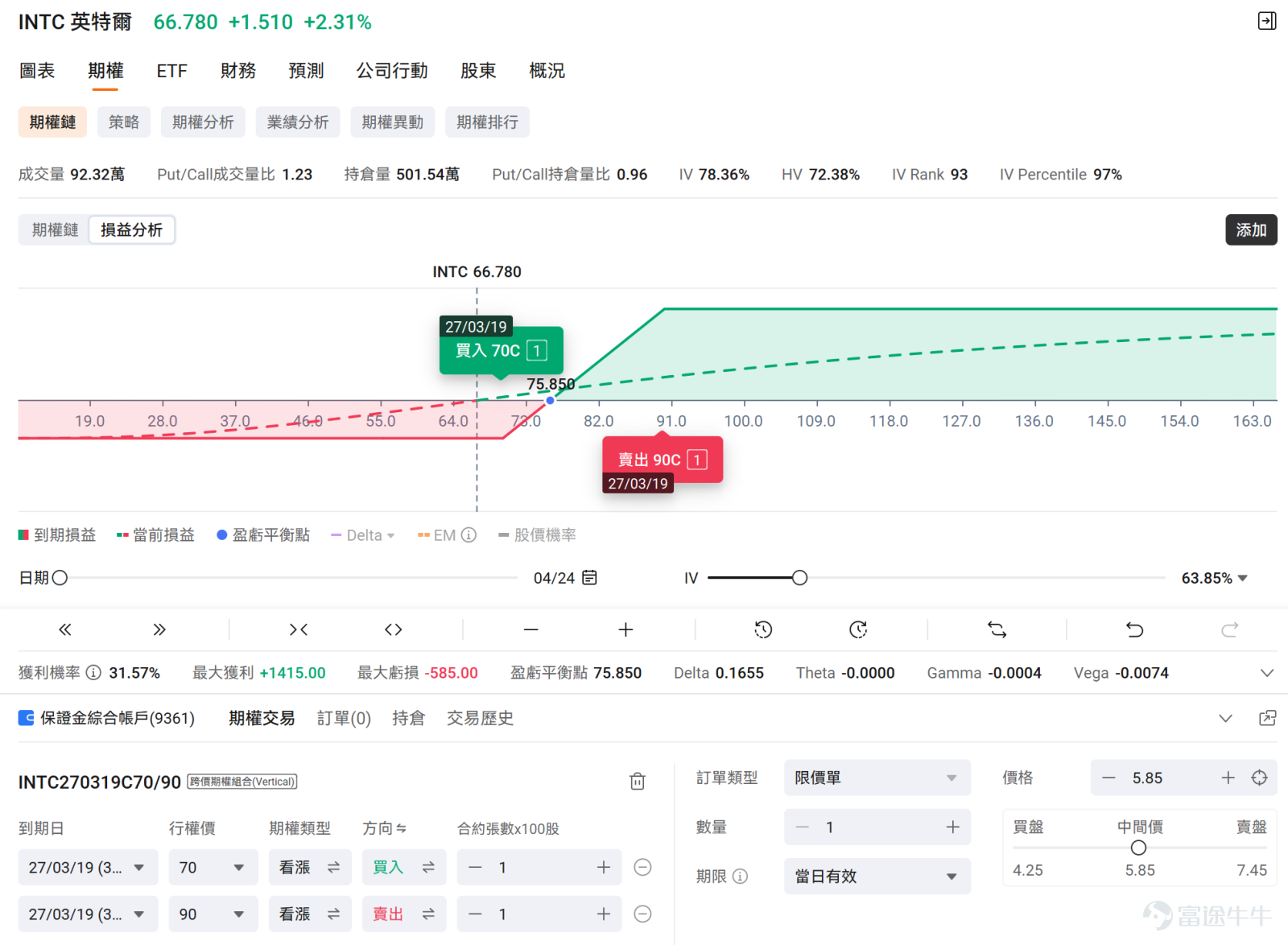Undo the last strategy change
Image resolution: width=1288 pixels, height=945 pixels.
coord(1135,629)
